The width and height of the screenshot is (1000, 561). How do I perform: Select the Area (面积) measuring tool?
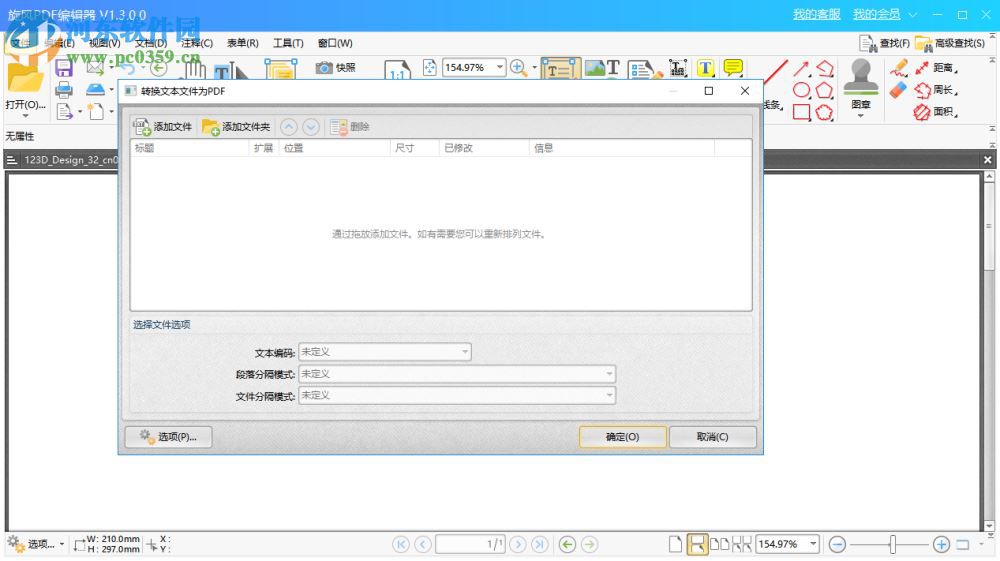936,112
